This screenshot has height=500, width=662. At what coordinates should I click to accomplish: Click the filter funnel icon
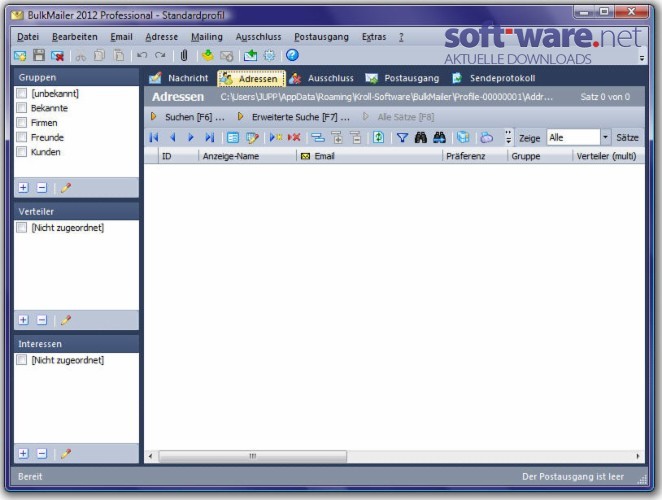pyautogui.click(x=402, y=137)
